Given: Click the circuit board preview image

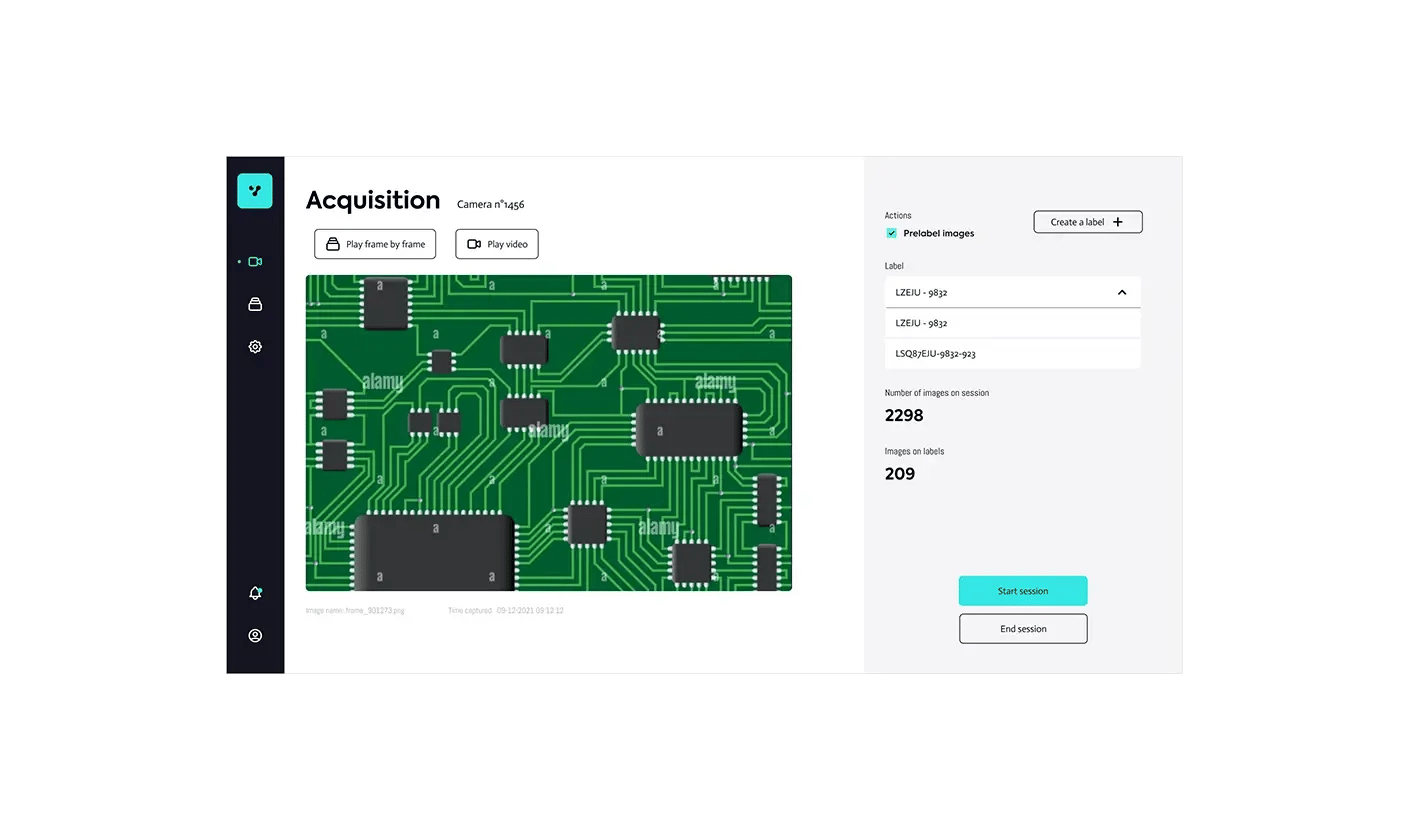Looking at the screenshot, I should pos(548,432).
